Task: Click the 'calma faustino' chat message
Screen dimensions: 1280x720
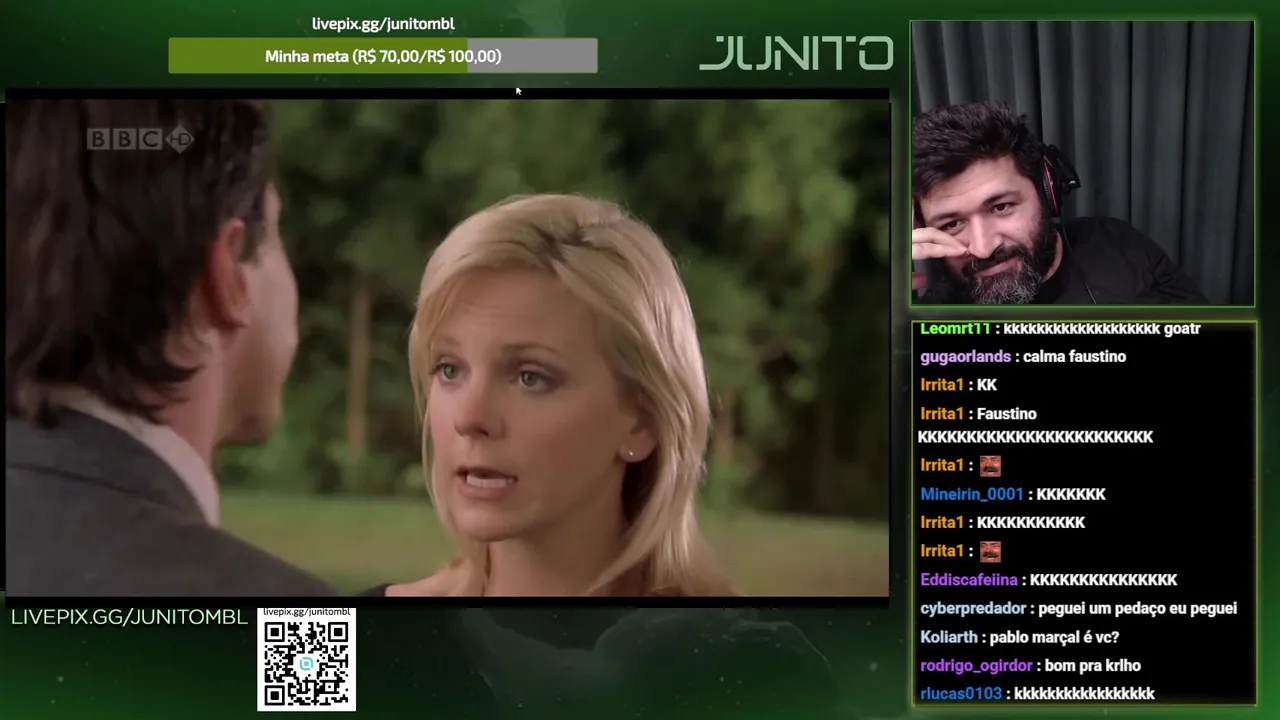Action: tap(1074, 357)
